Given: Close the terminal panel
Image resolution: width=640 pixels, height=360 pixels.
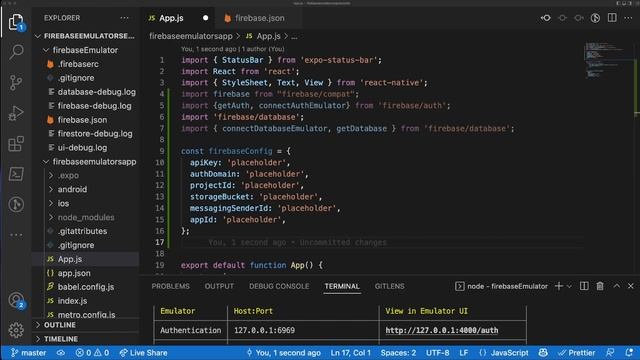Looking at the screenshot, I should (x=631, y=286).
